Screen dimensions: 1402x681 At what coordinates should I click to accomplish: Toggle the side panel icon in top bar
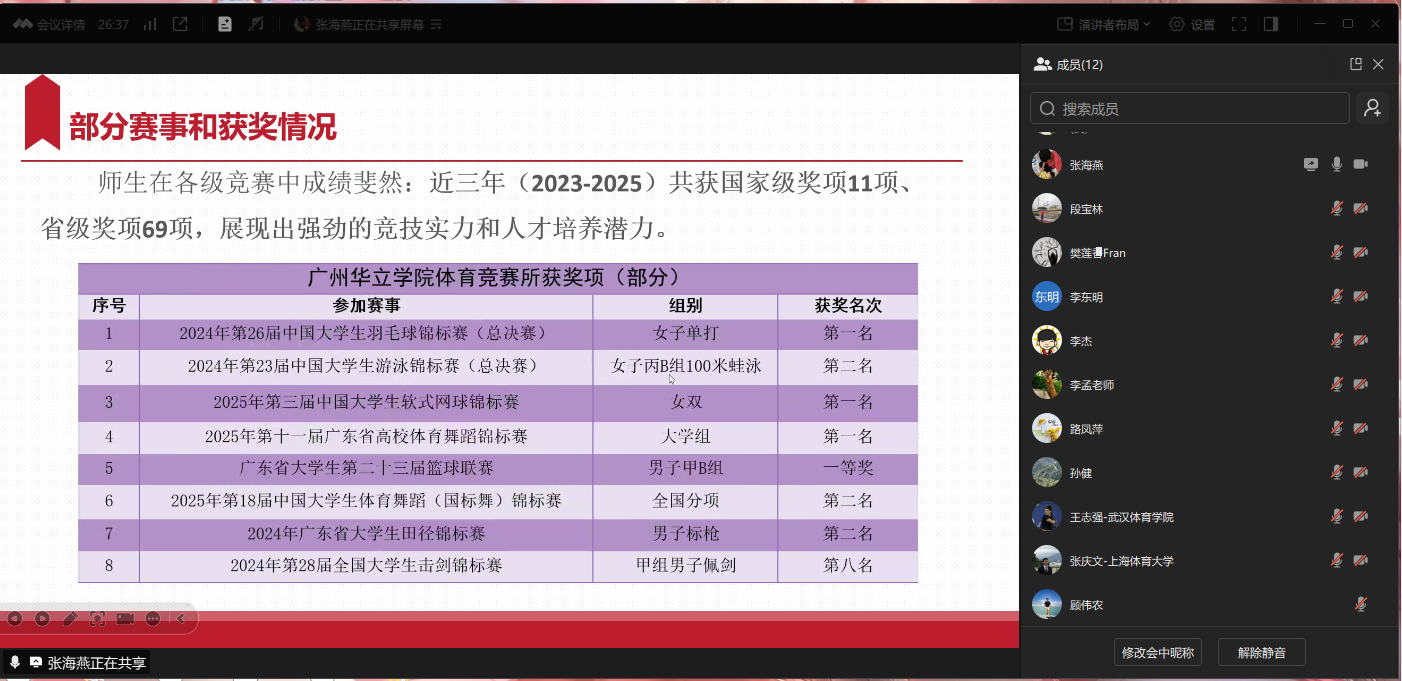tap(1271, 24)
